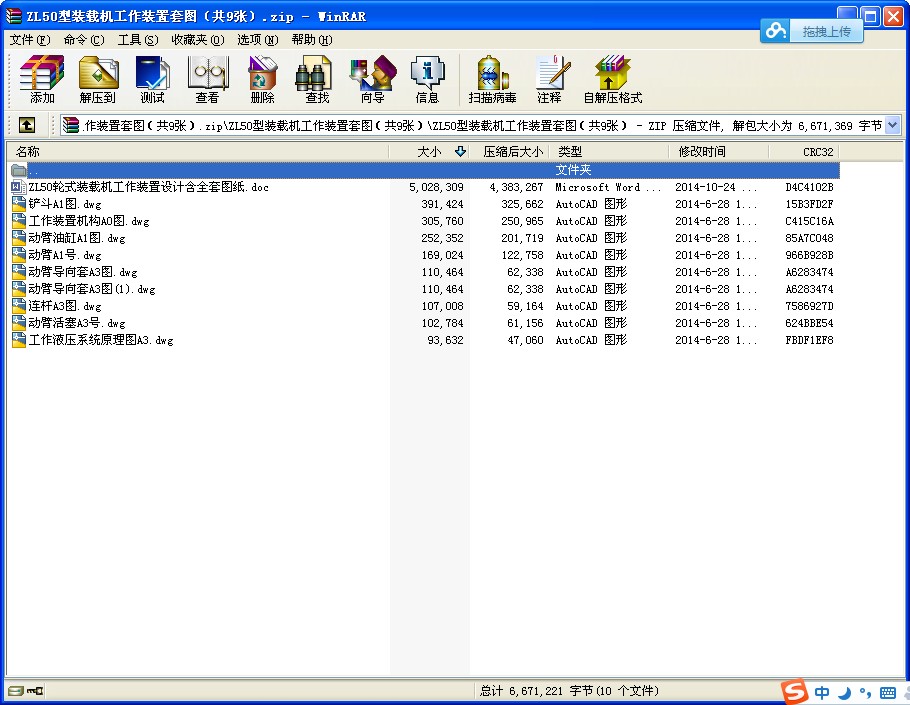This screenshot has width=910, height=705.
Task: Open the 查看 (View) toolbar tool
Action: pyautogui.click(x=207, y=80)
